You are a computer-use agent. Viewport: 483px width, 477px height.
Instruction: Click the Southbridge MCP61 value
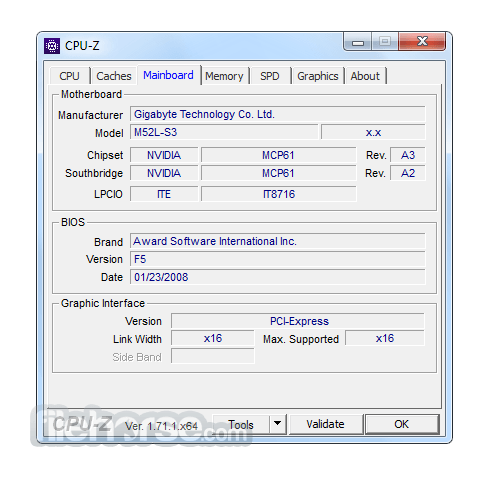278,173
